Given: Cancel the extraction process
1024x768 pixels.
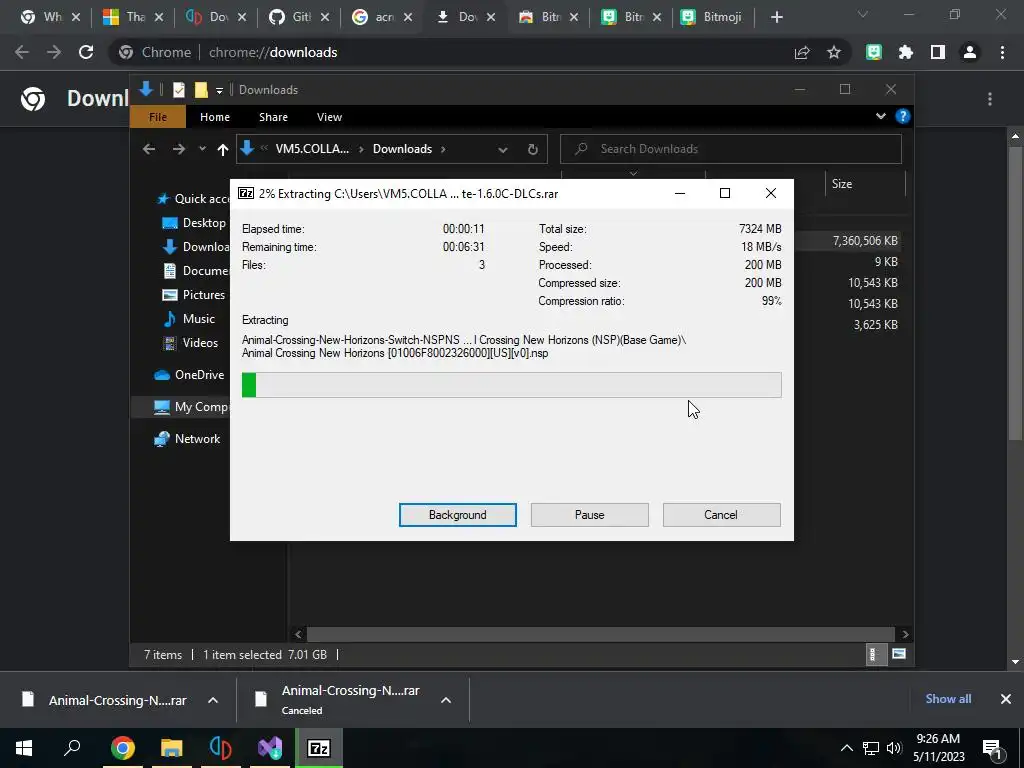Looking at the screenshot, I should coord(721,515).
